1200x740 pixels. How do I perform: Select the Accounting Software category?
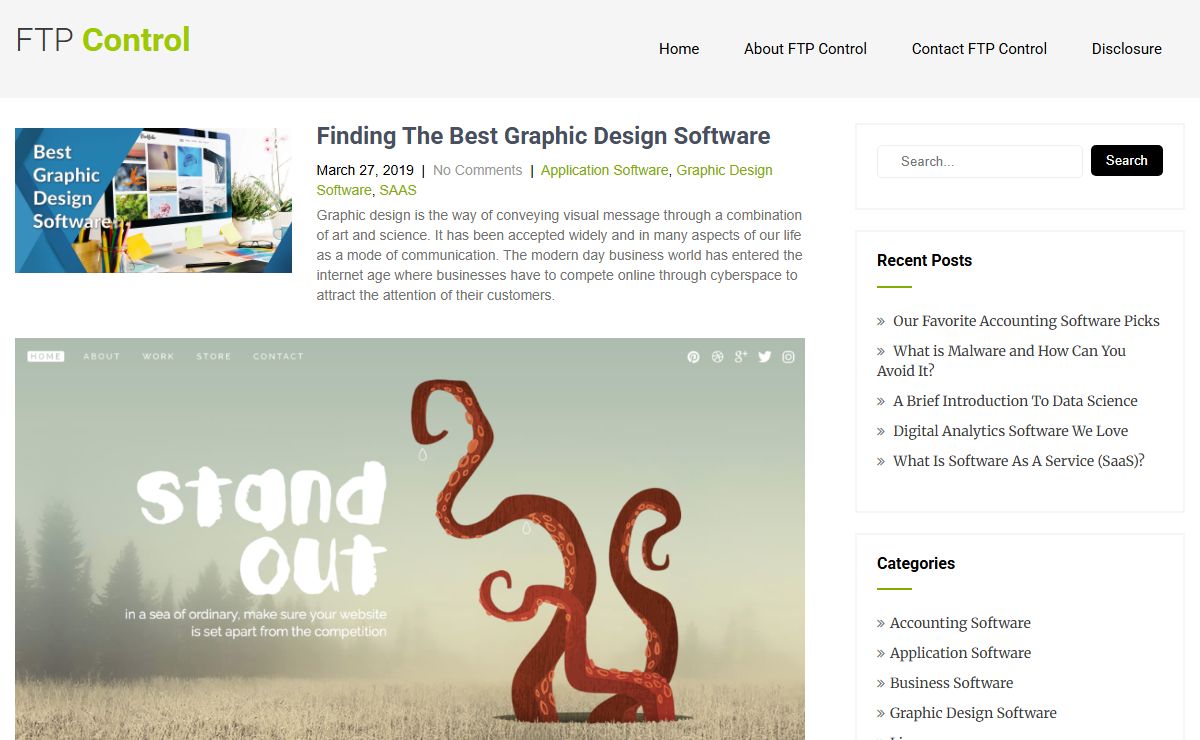[960, 623]
